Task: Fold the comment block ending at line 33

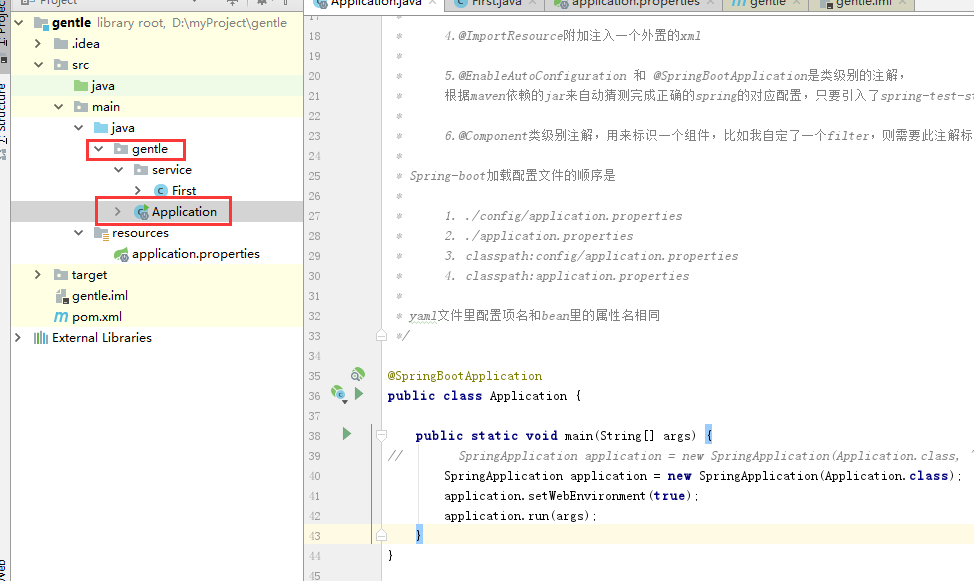Action: click(381, 336)
